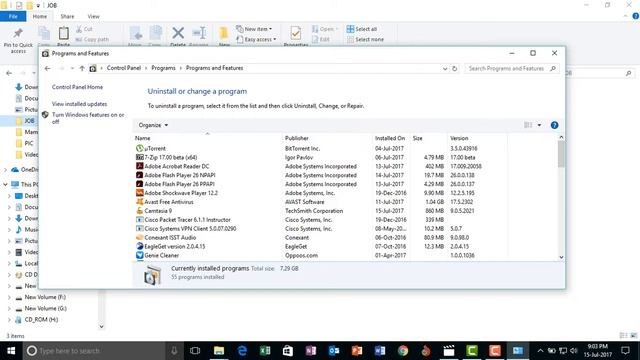The image size is (640, 360).
Task: Open the Action Center notification icon
Action: 625,351
